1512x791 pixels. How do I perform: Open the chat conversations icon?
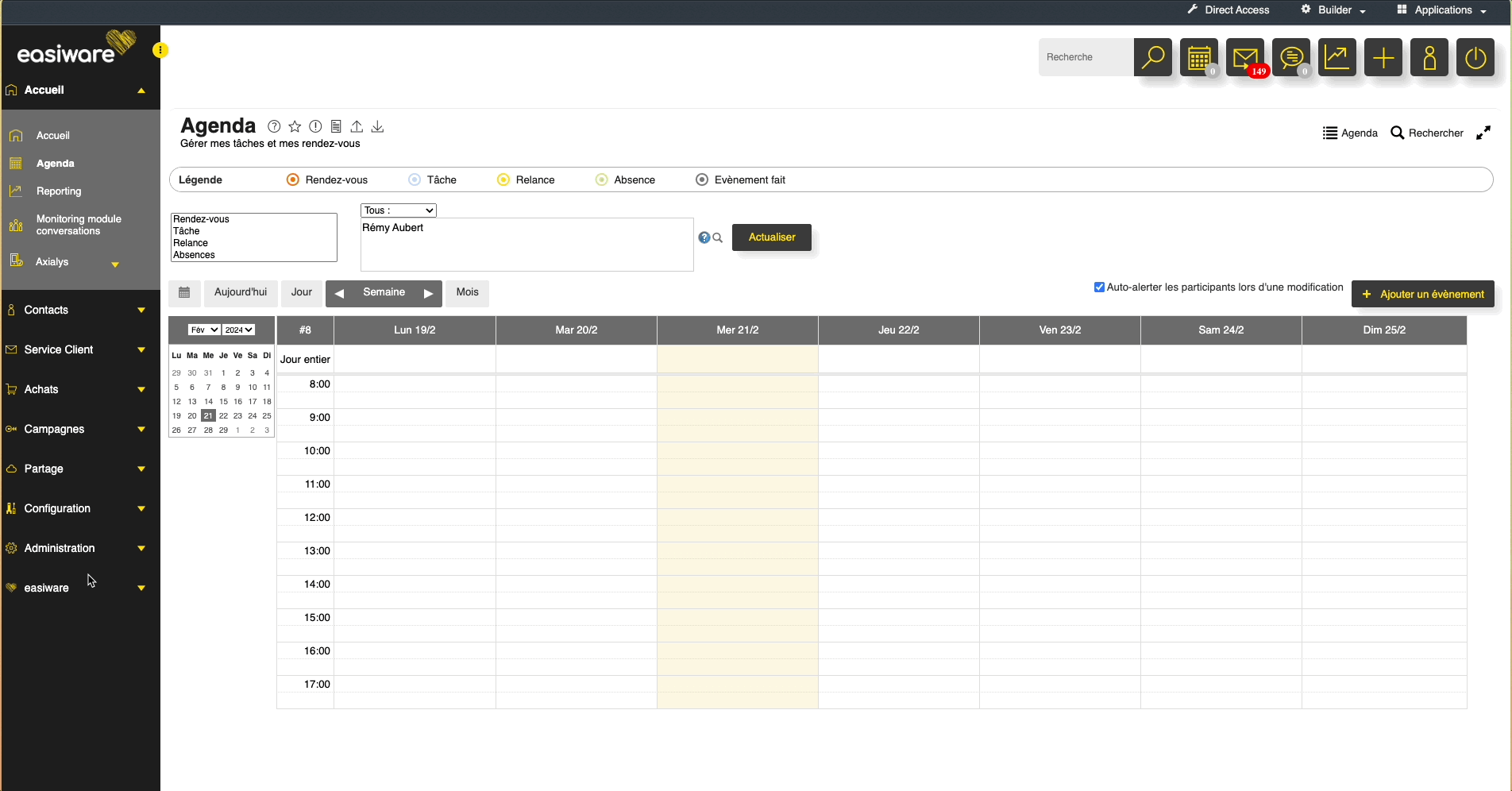[x=1291, y=57]
